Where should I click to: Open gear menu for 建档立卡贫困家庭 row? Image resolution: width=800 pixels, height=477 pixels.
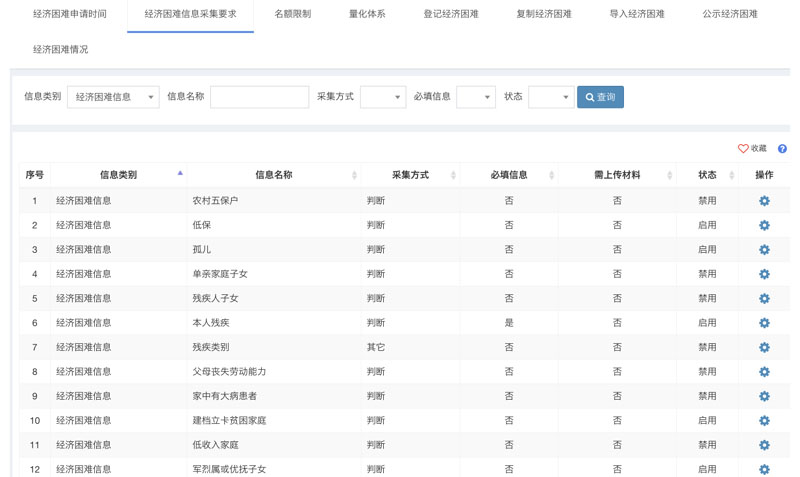[764, 421]
